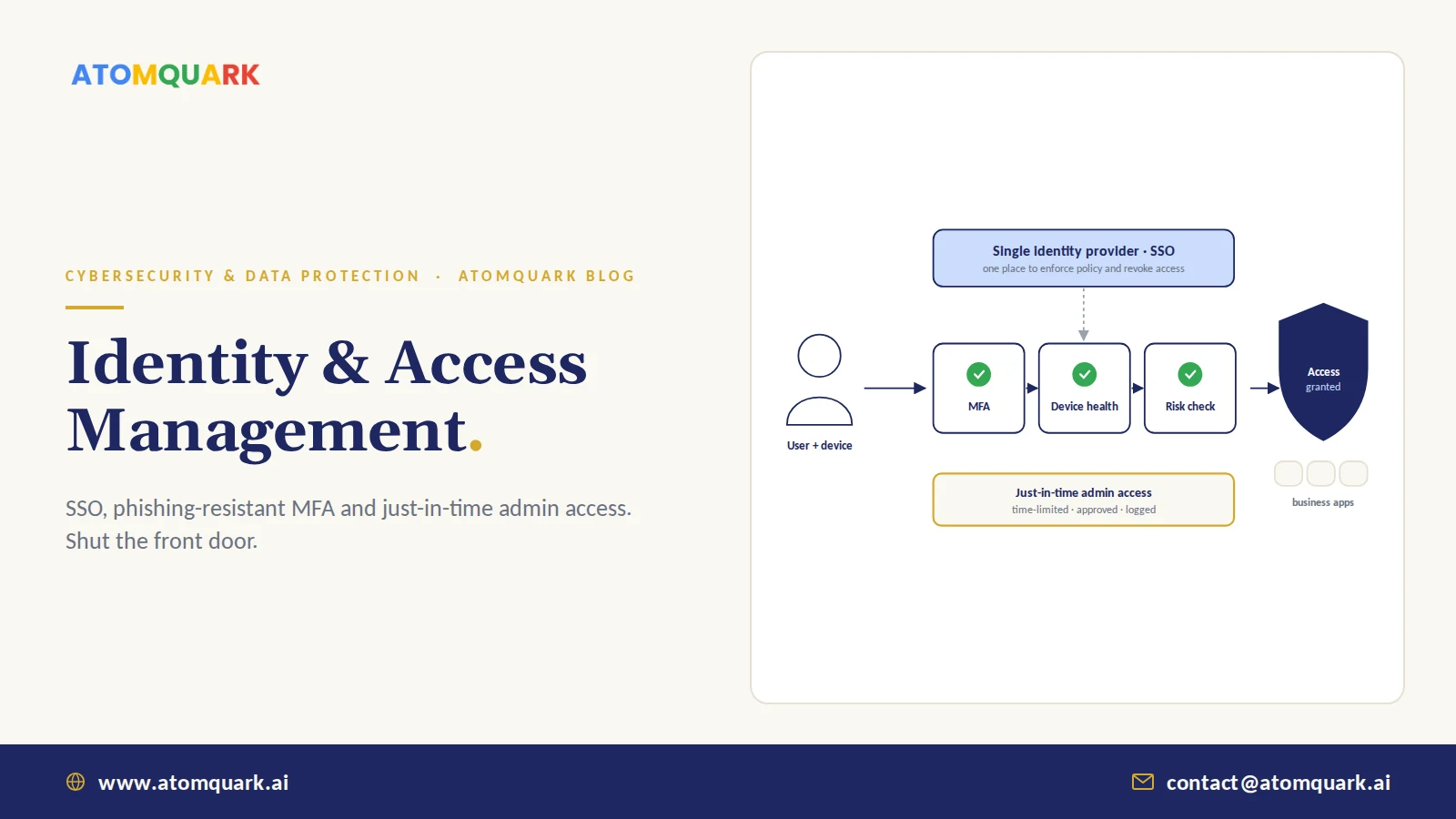
Task: Open www.atomquark.ai website link
Action: (x=193, y=783)
